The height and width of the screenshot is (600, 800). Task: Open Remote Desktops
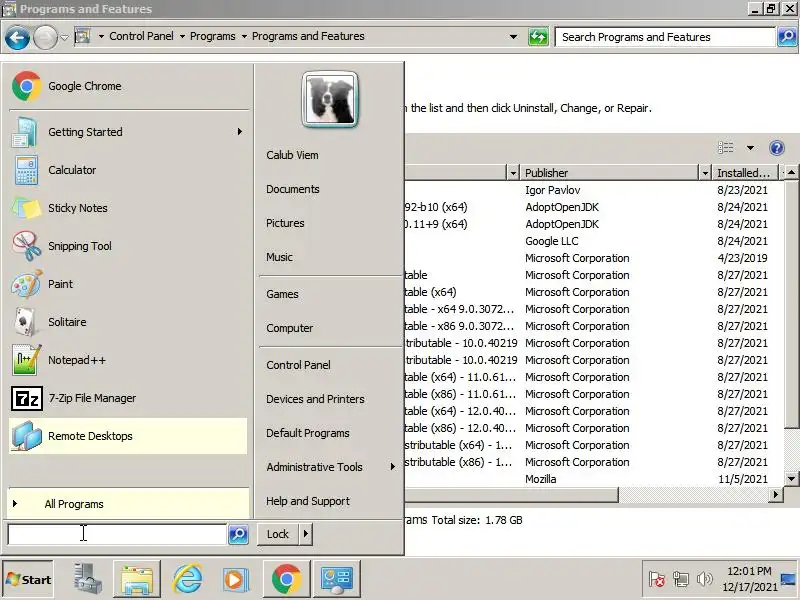[x=128, y=436]
